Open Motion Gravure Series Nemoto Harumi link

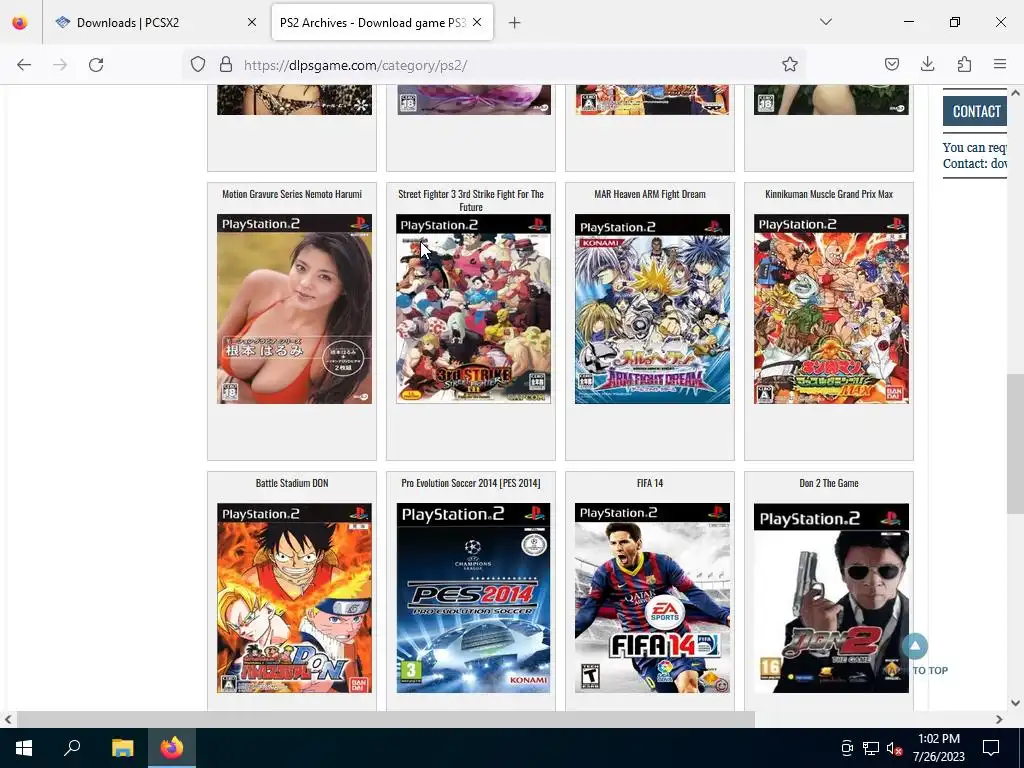(292, 194)
